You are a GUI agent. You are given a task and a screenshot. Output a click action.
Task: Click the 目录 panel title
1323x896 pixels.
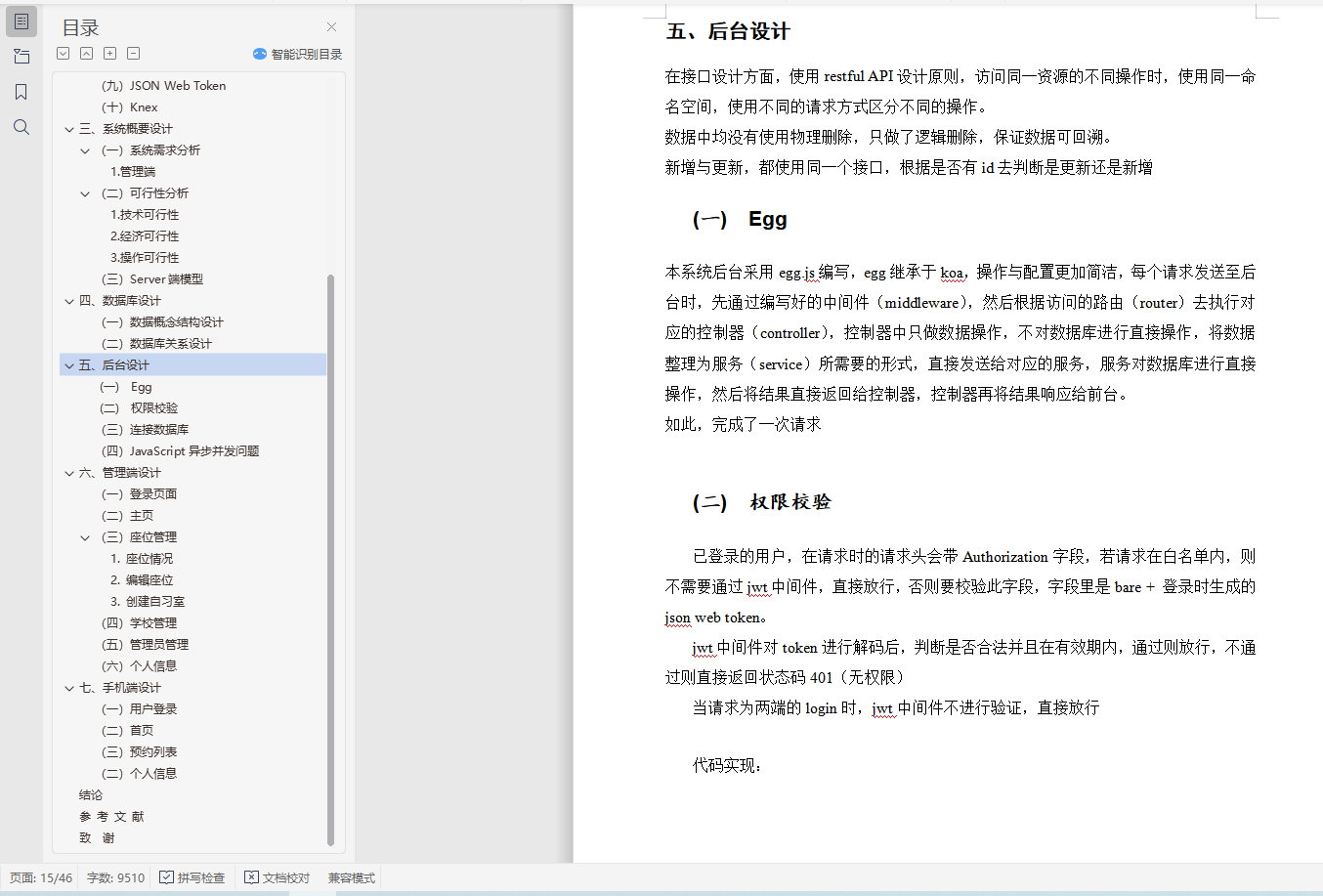[81, 28]
